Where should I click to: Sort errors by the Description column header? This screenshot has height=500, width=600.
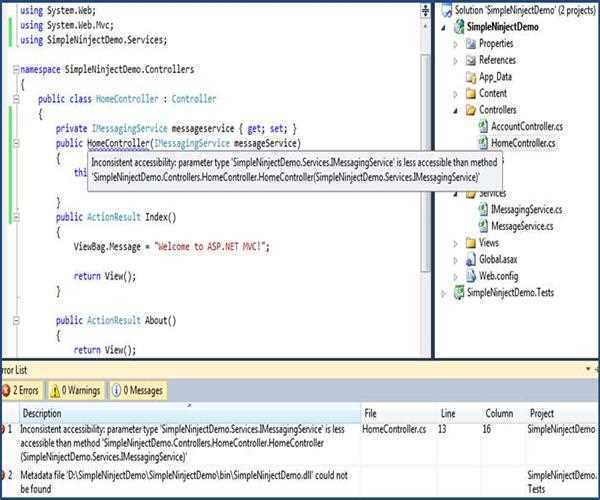tap(42, 413)
